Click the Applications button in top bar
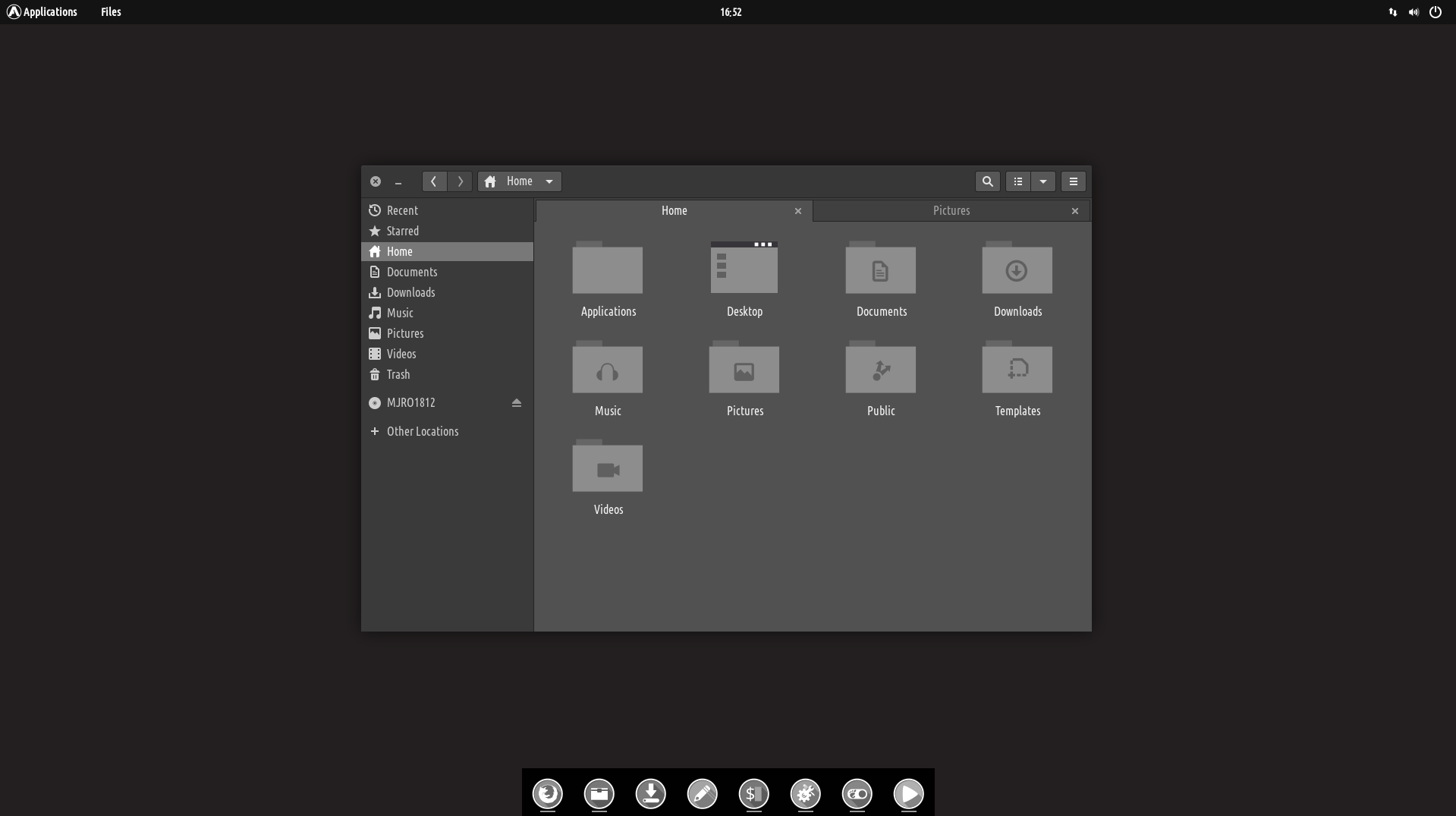 (x=42, y=12)
